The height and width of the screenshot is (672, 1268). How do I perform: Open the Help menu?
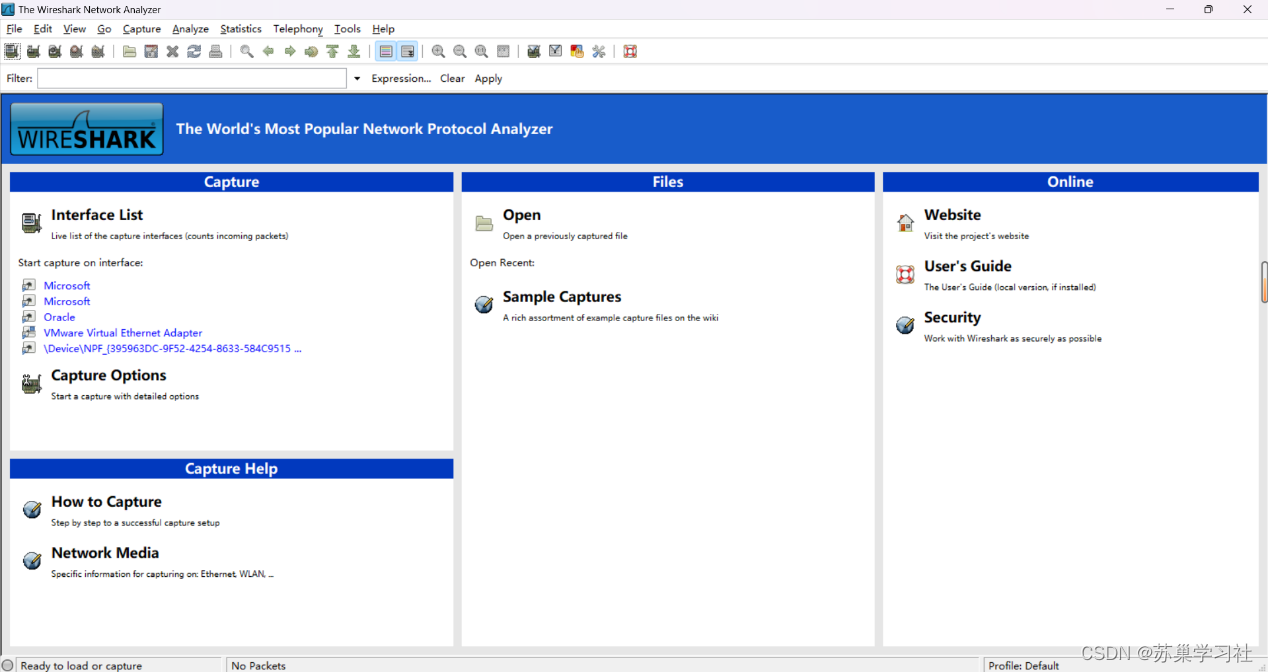(383, 29)
